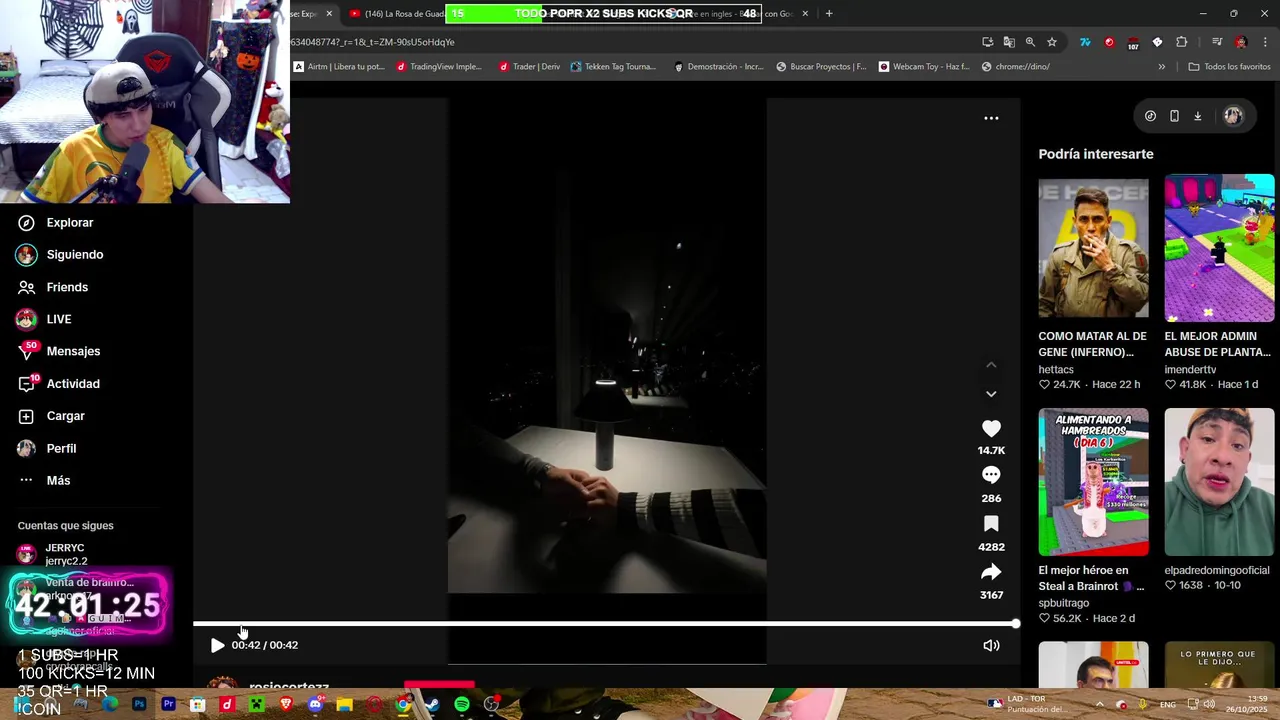Open the elpadredomingooficial video thumbnail
This screenshot has width=1280, height=720.
(1219, 482)
